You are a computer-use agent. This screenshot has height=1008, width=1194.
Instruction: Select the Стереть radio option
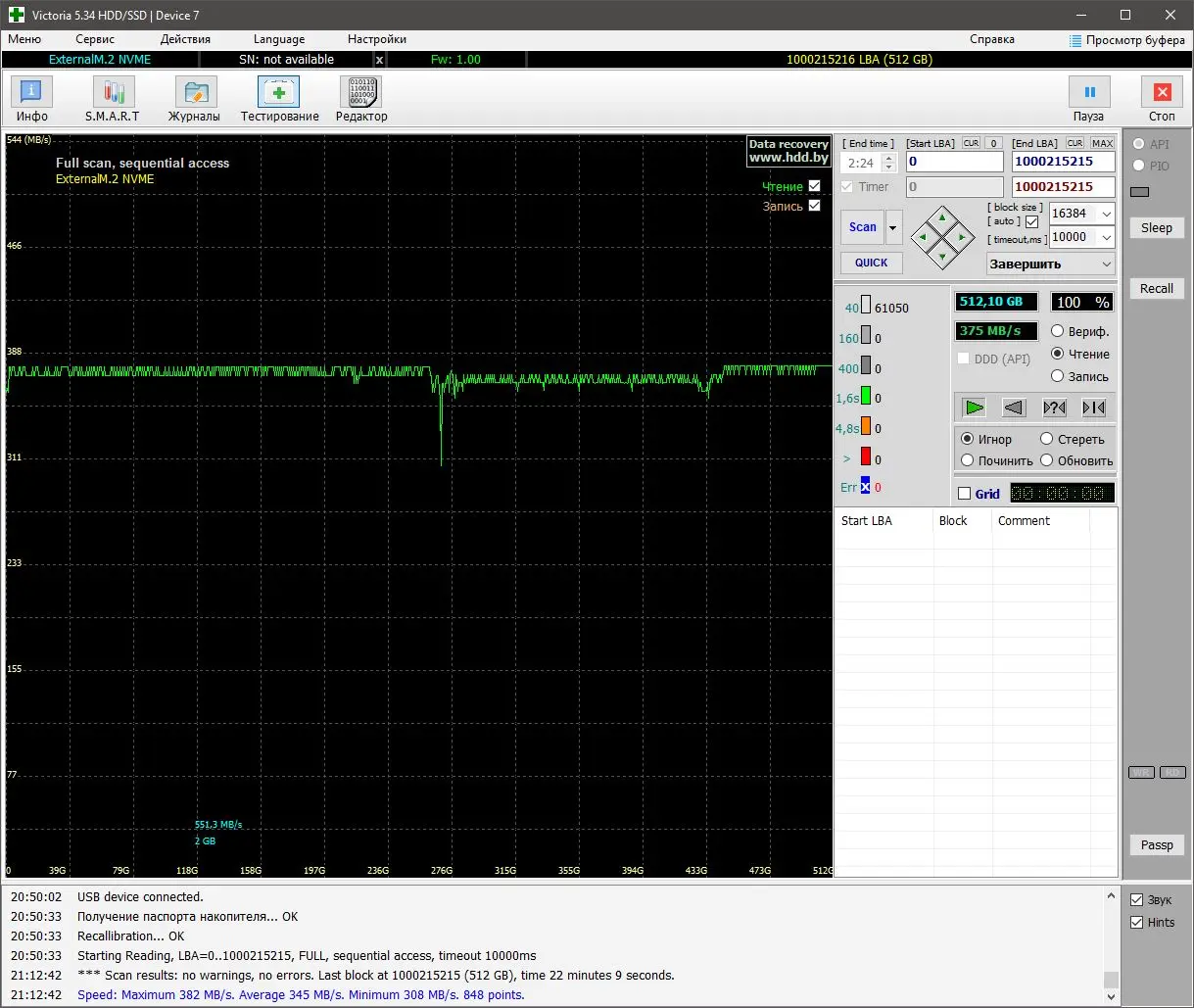(1046, 439)
